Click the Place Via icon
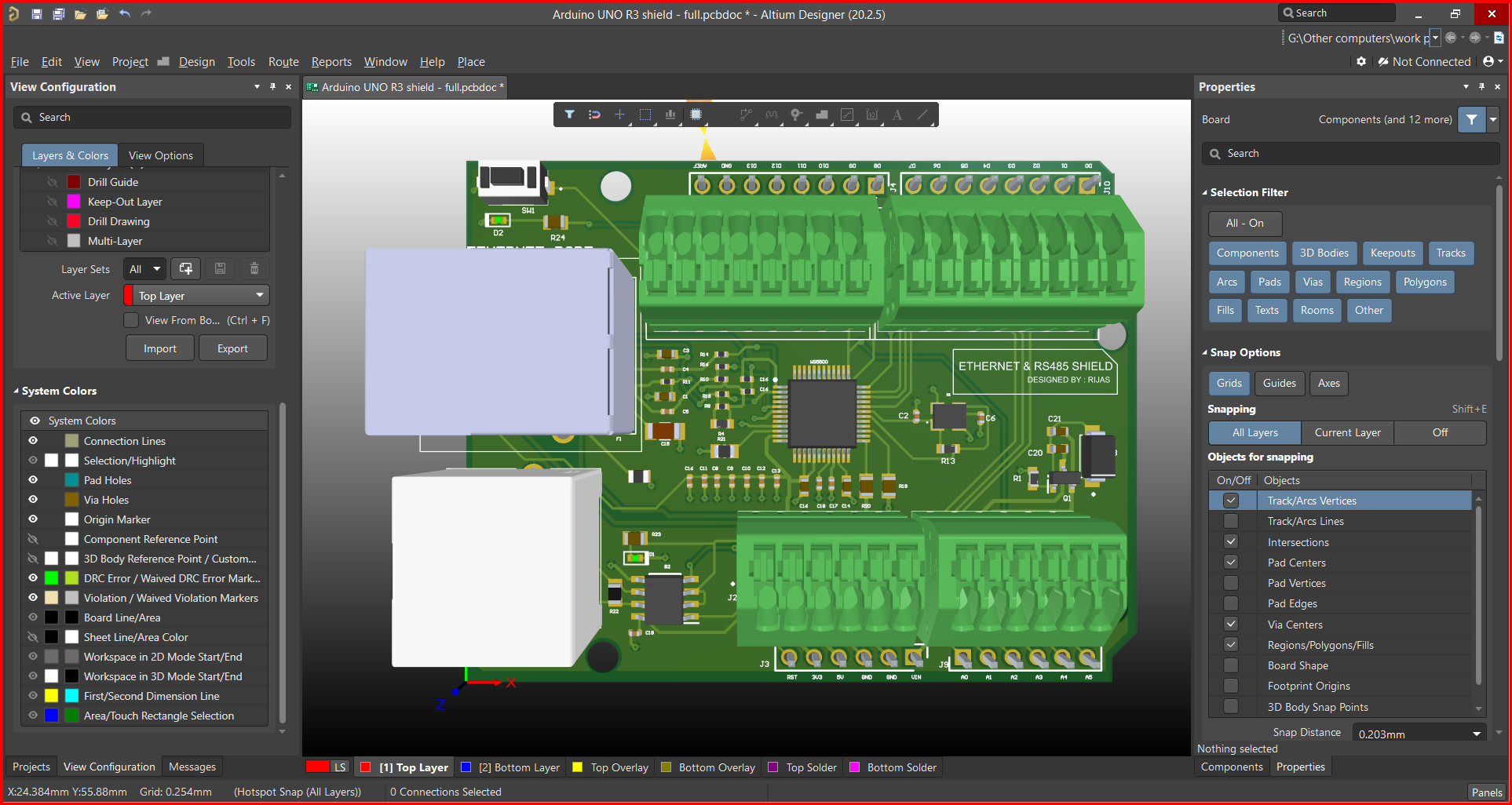The image size is (1512, 805). (797, 115)
